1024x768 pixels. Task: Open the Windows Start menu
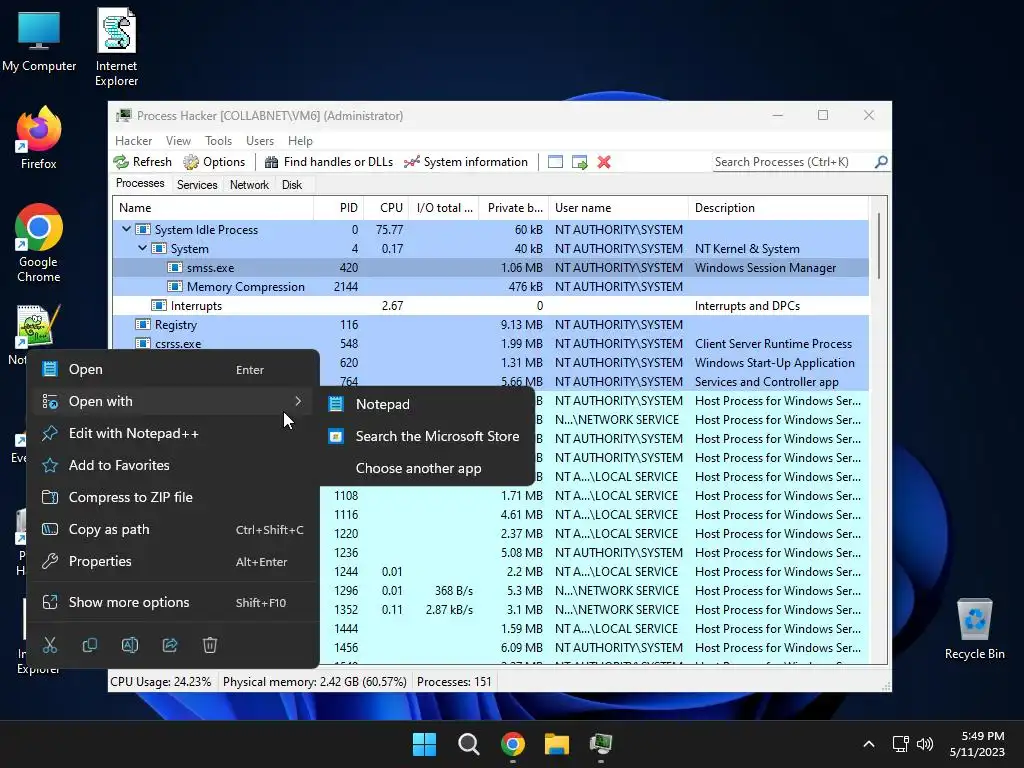[x=424, y=744]
